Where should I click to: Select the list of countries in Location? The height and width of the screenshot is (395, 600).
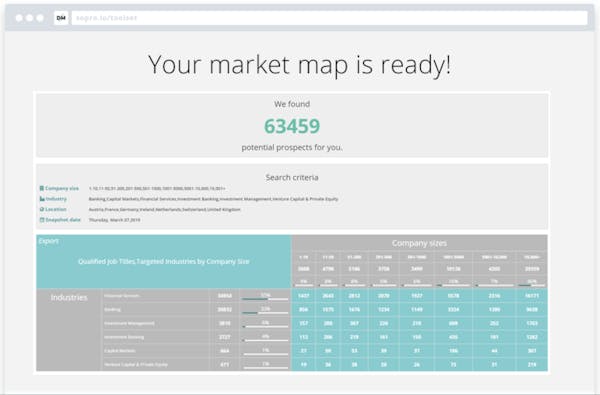pos(165,209)
